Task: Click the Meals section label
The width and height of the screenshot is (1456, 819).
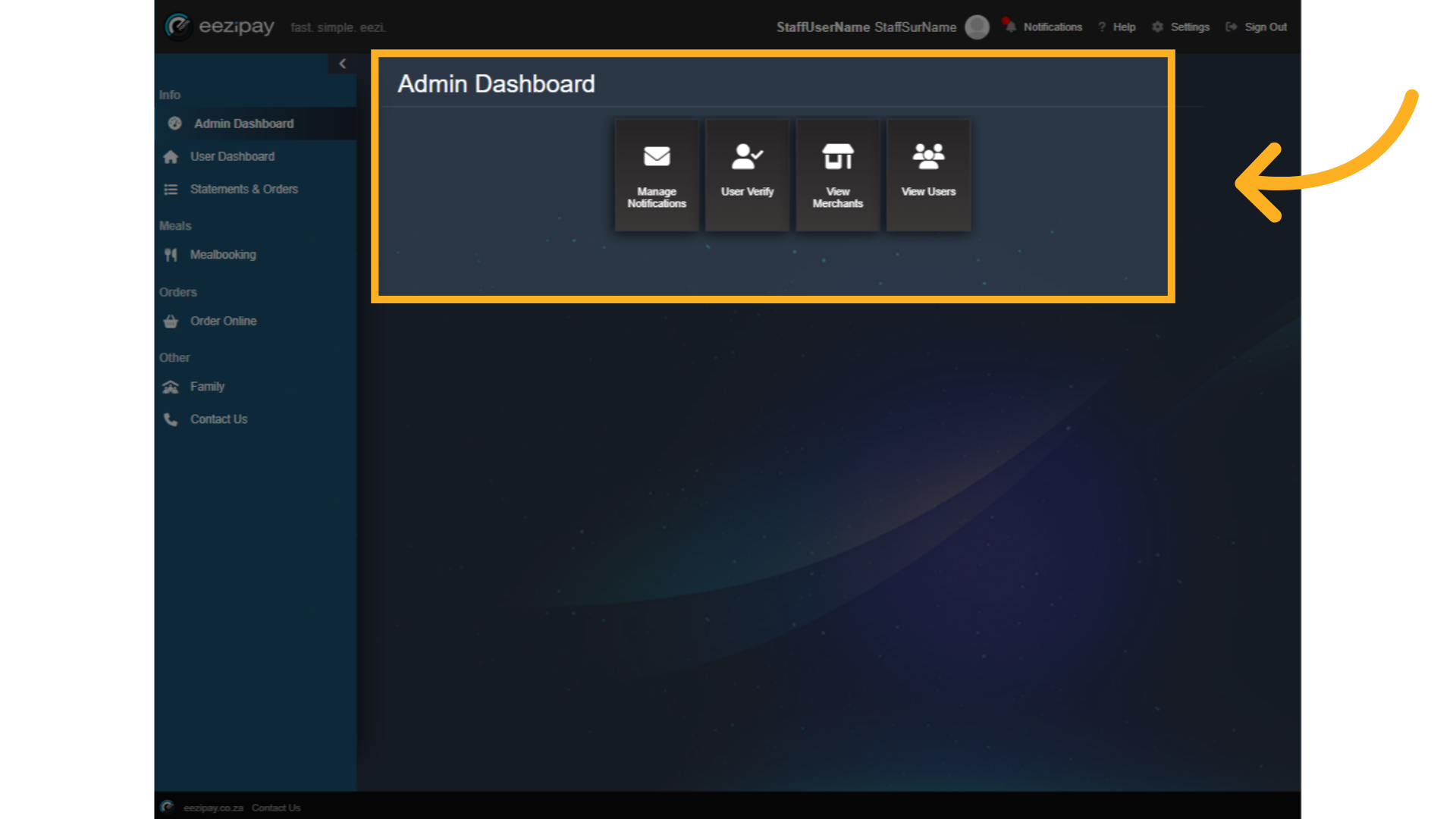Action: (x=175, y=226)
